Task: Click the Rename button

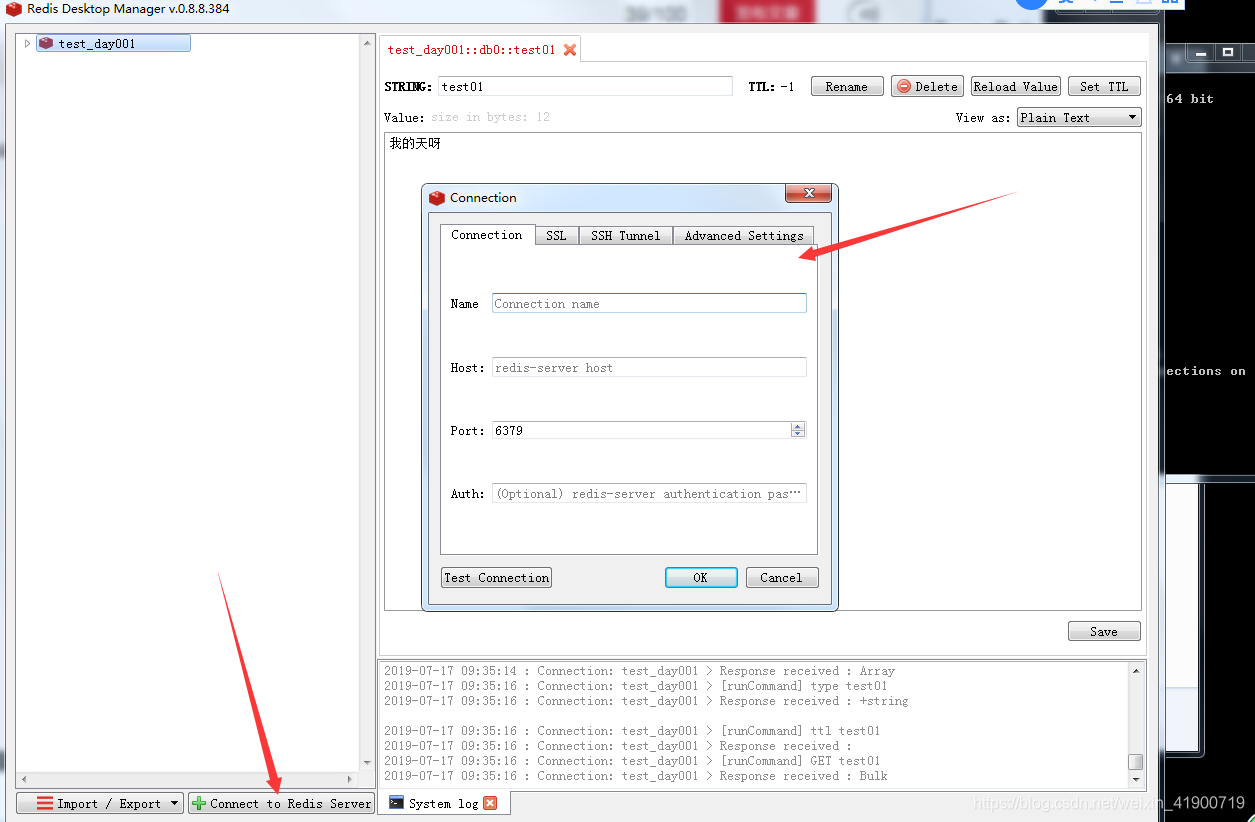Action: 847,87
